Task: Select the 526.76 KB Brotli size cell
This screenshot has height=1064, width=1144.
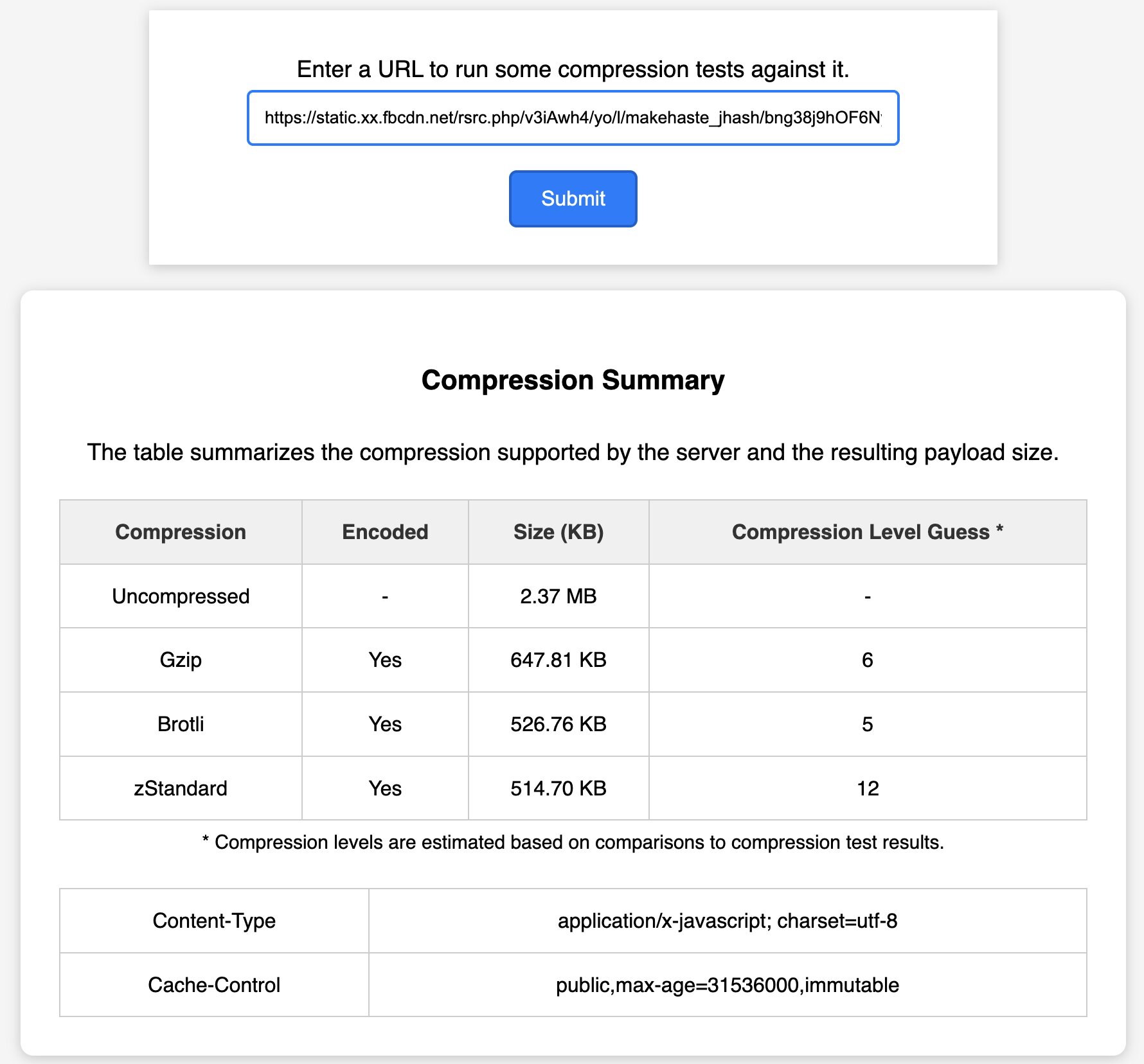Action: (x=558, y=724)
